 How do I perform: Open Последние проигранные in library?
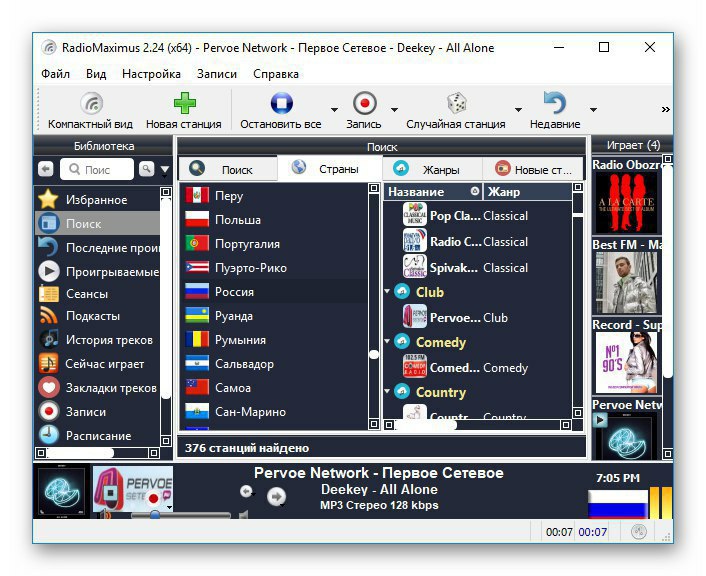click(98, 248)
